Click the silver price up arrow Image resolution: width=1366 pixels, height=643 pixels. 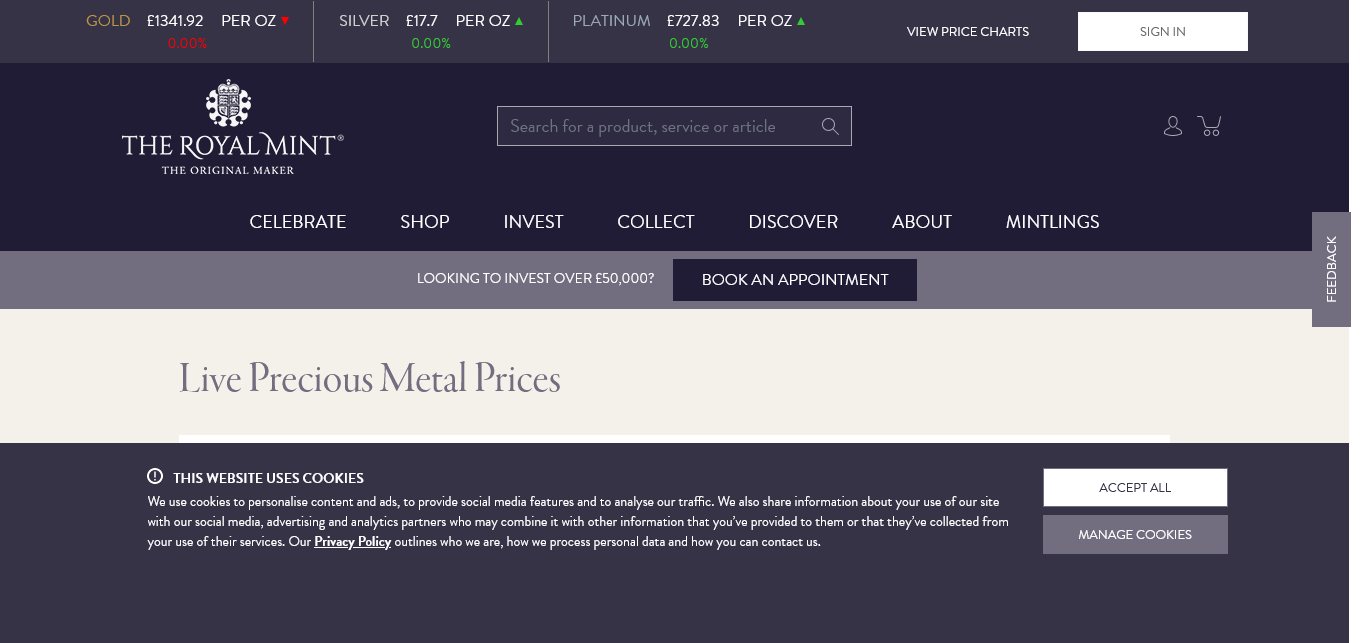pos(519,21)
